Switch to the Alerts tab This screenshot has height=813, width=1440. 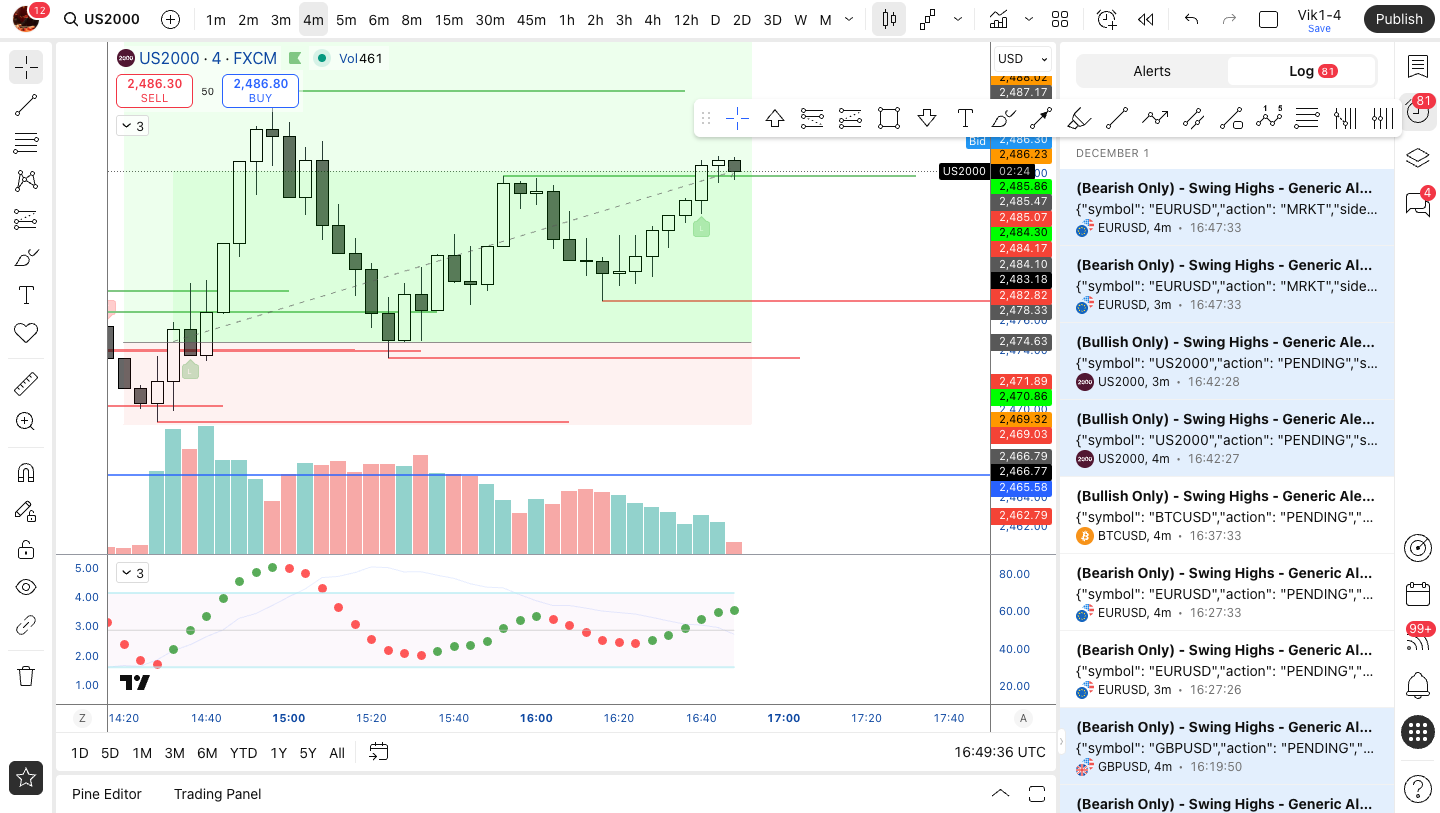pyautogui.click(x=1152, y=71)
